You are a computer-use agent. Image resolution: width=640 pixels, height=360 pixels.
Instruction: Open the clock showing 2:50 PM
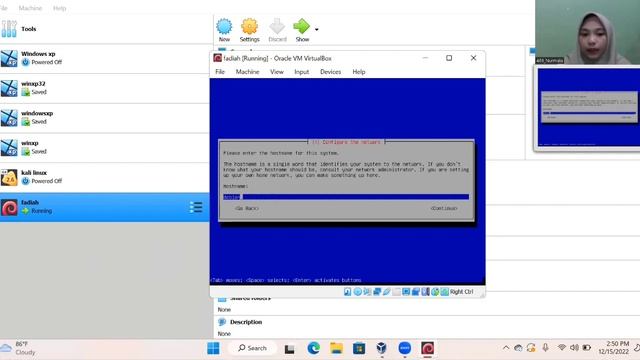tap(614, 348)
